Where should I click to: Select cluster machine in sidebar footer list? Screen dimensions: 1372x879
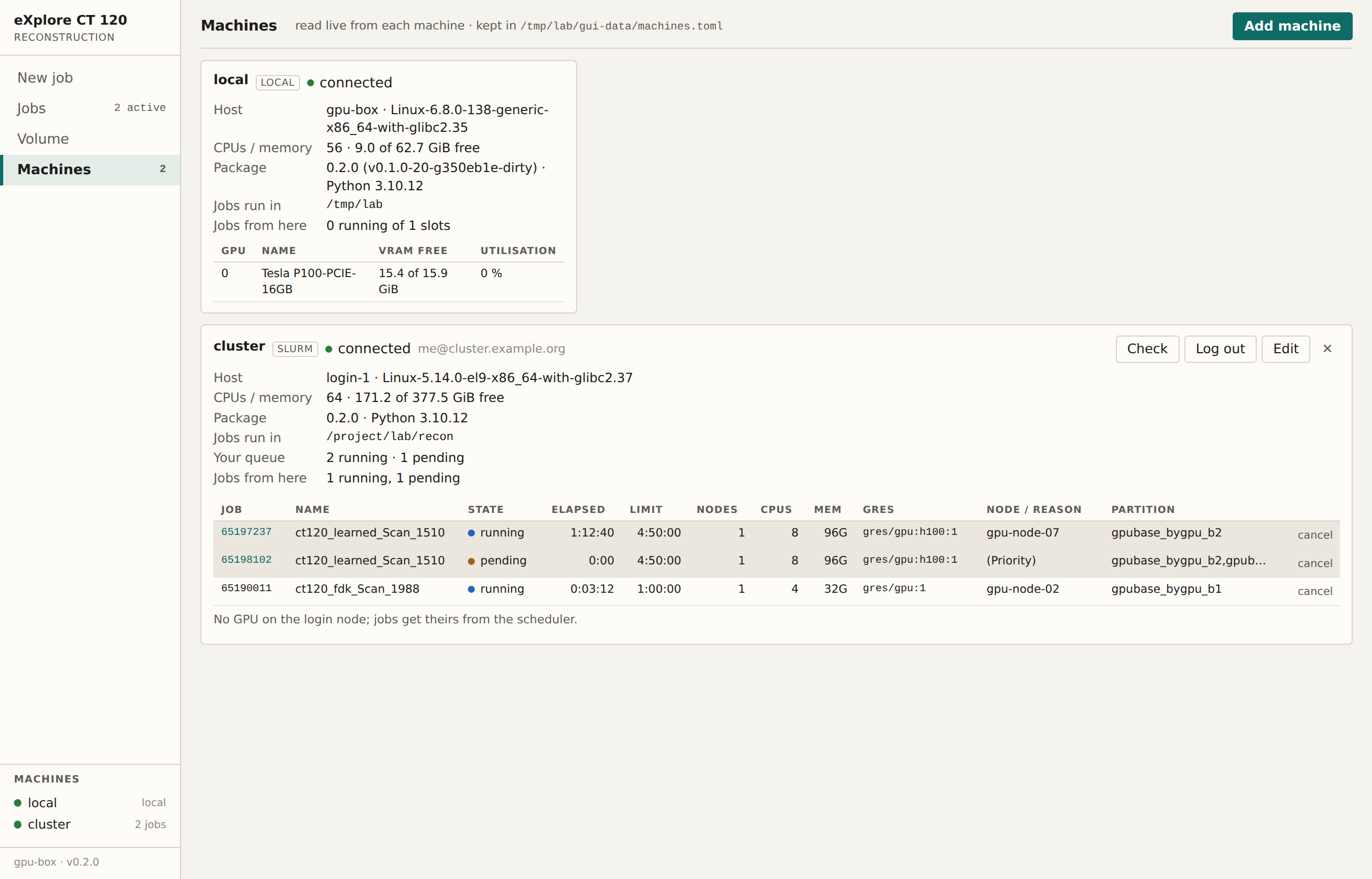pyautogui.click(x=90, y=824)
